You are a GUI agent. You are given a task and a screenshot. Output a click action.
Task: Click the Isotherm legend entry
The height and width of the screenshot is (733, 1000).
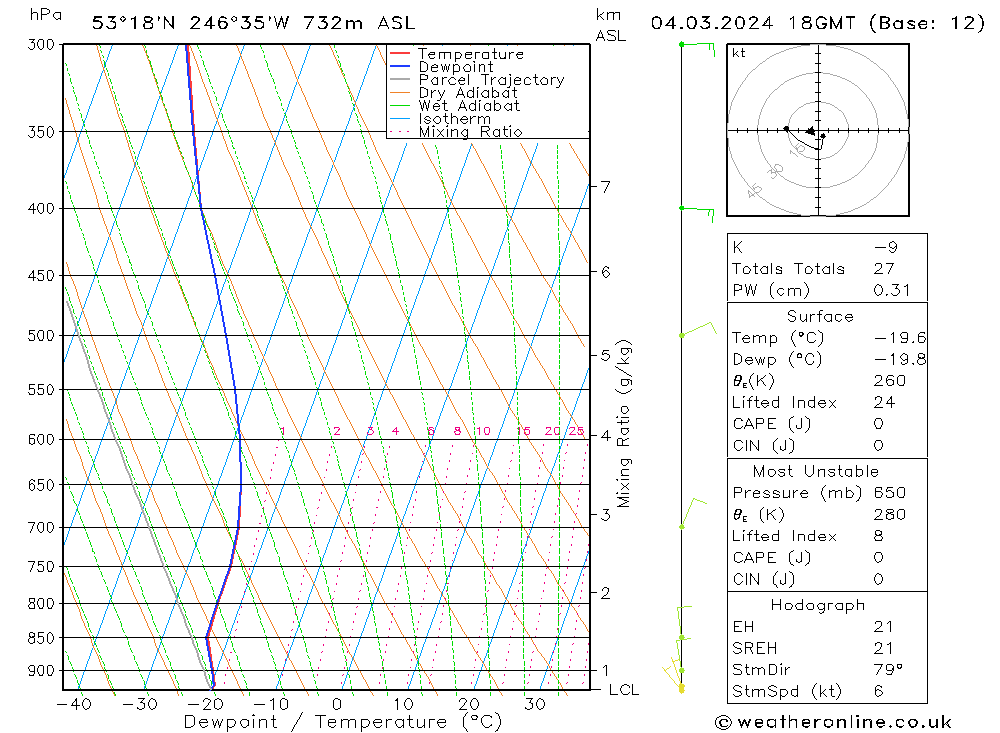440,119
